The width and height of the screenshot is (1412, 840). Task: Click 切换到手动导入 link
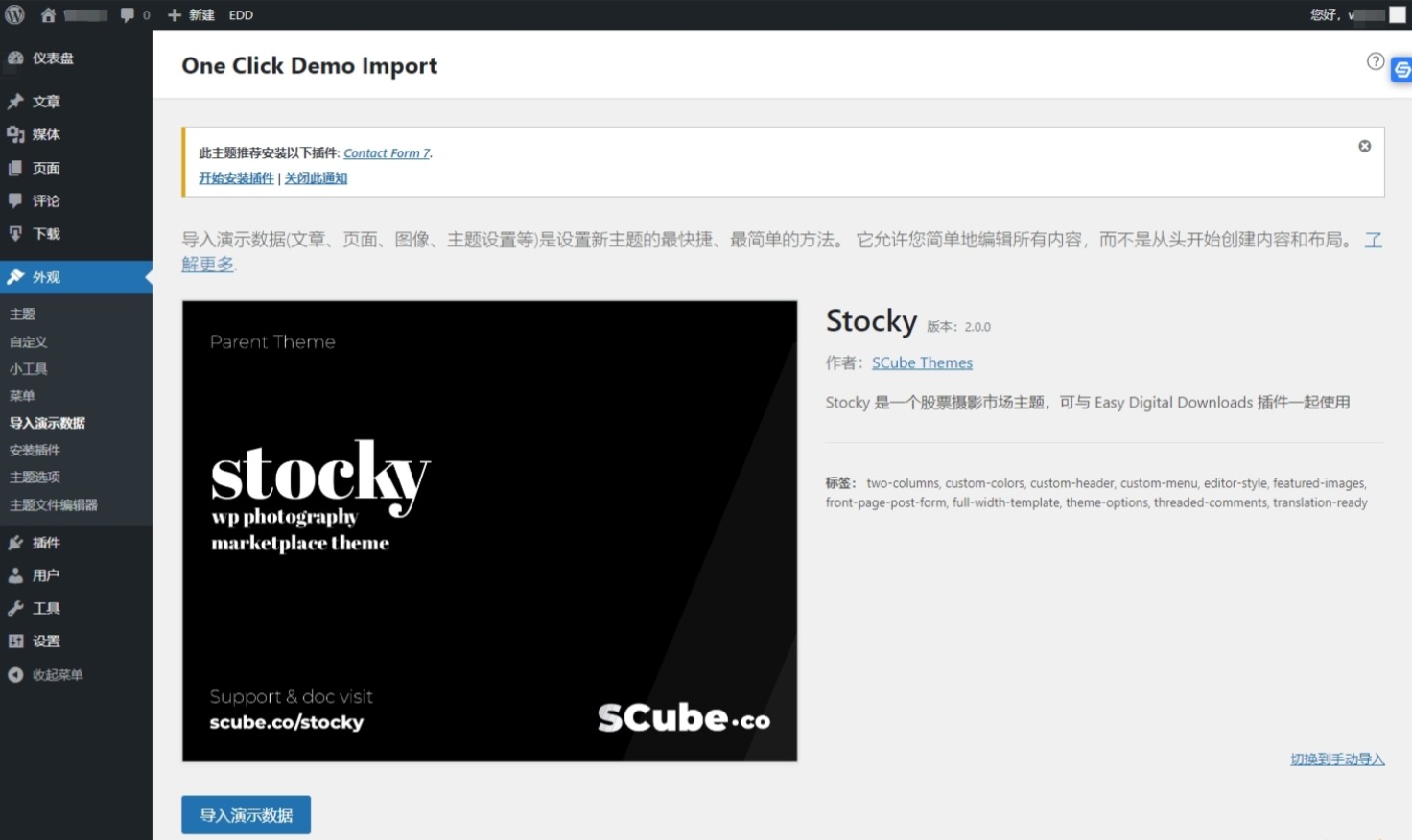pos(1337,758)
